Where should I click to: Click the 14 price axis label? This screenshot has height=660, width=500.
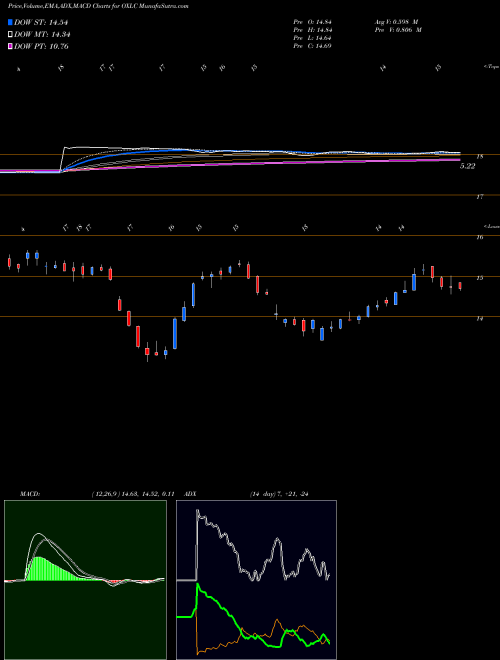(479, 319)
